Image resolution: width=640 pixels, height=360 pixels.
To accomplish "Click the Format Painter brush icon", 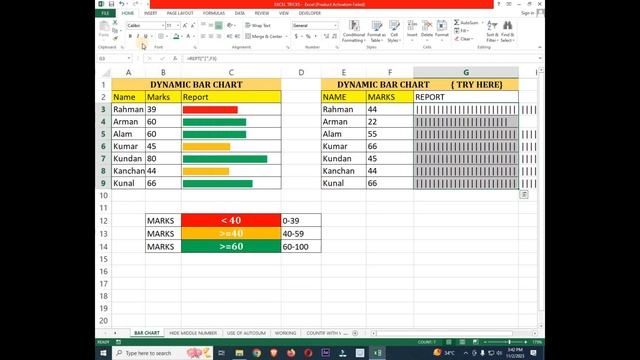I will click(115, 38).
